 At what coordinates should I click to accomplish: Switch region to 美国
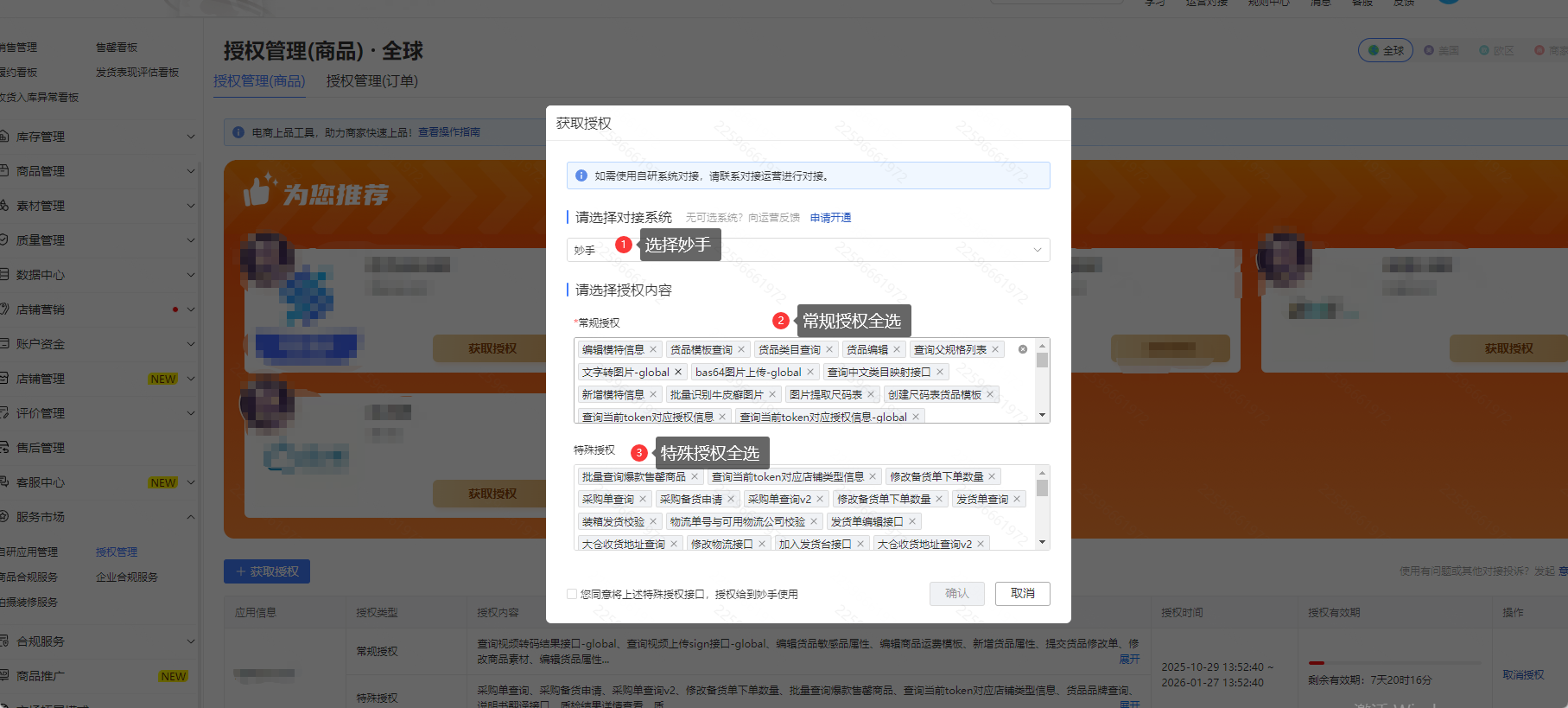(x=1441, y=50)
